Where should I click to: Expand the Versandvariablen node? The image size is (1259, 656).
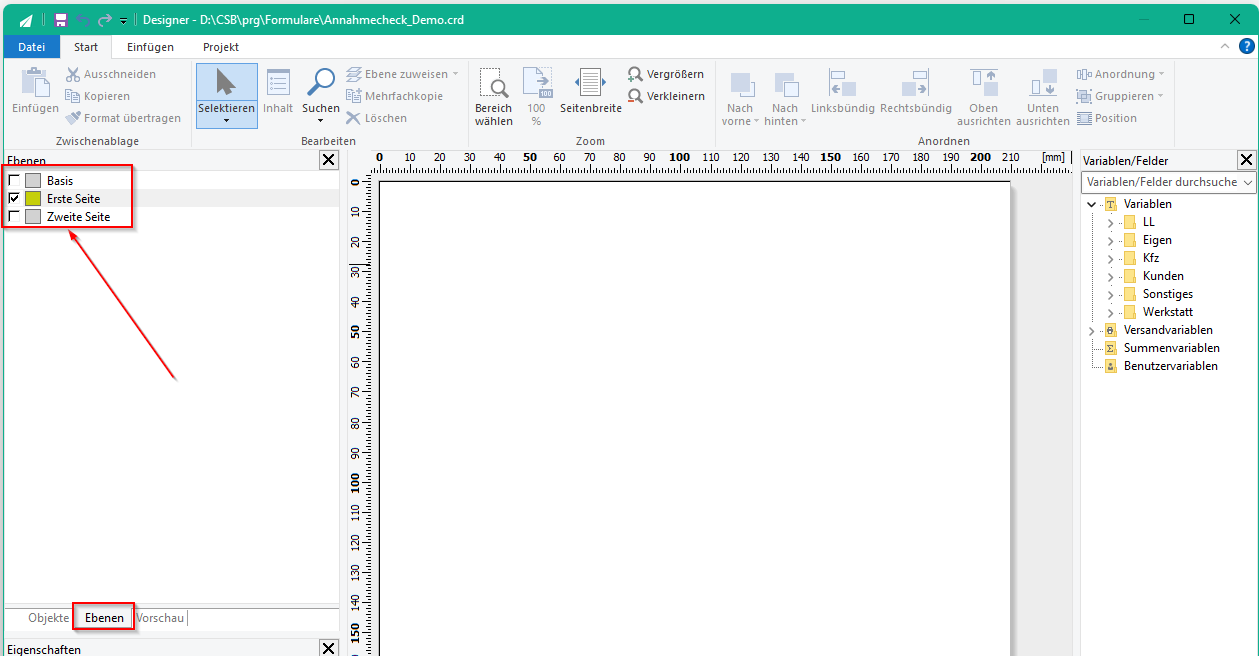coord(1091,330)
